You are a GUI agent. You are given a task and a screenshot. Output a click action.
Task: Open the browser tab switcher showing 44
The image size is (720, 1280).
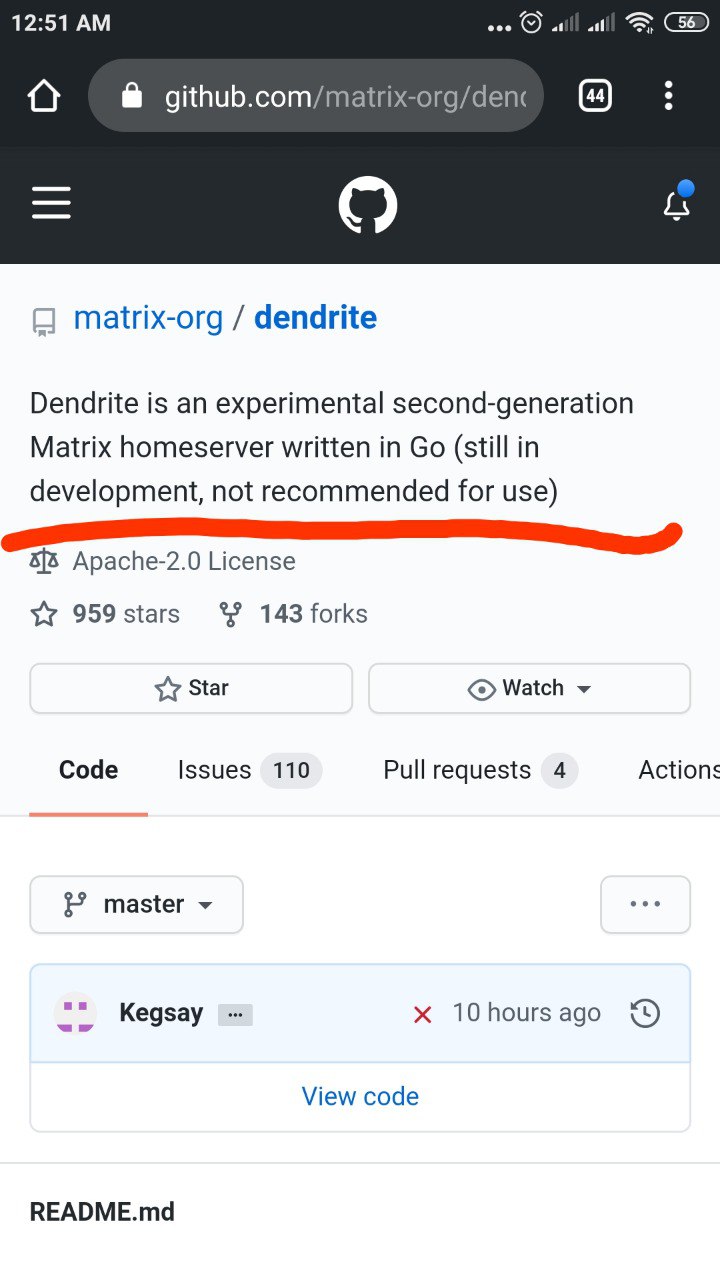coord(595,96)
